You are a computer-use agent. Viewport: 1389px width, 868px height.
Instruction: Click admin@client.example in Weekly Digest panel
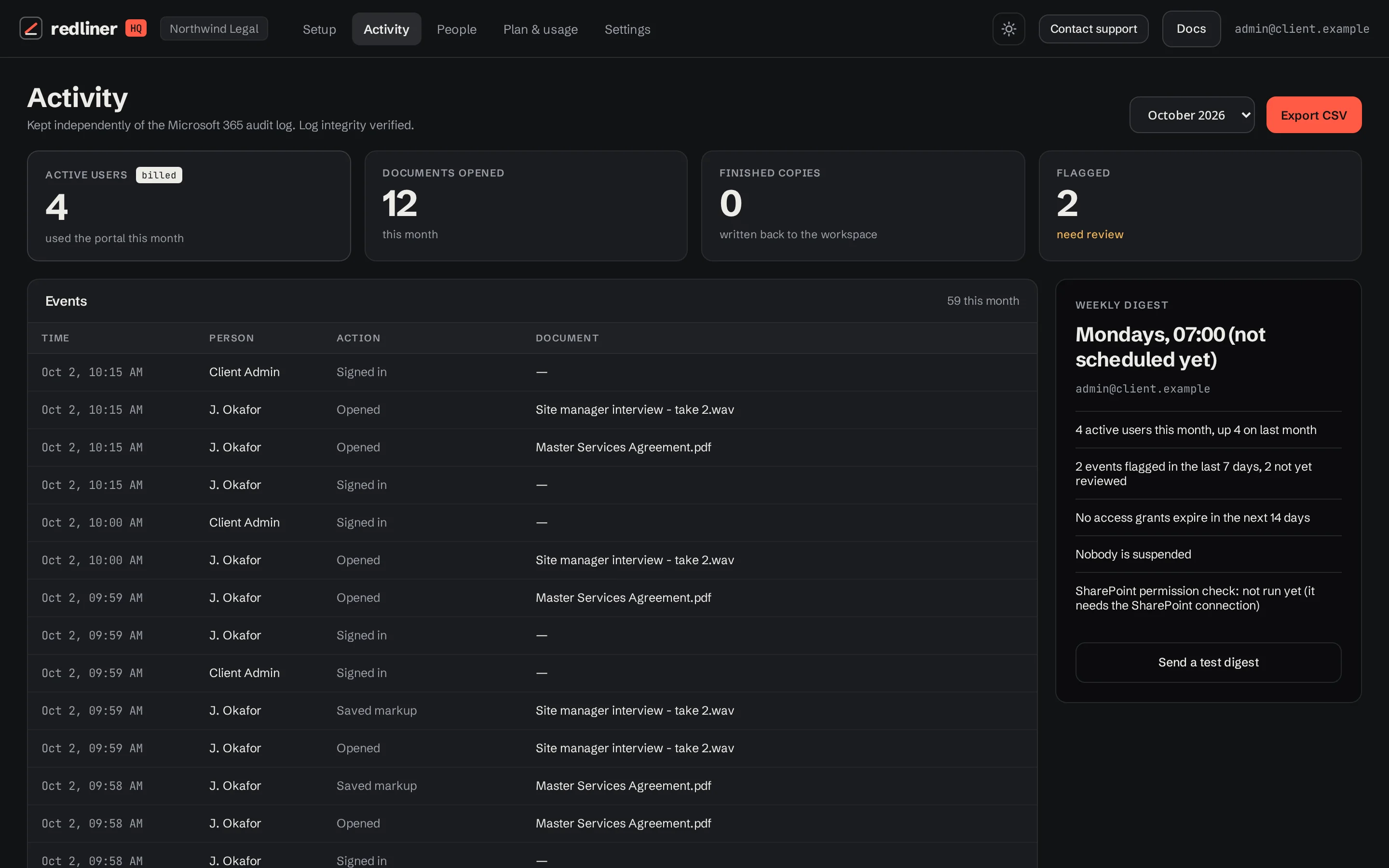tap(1142, 389)
